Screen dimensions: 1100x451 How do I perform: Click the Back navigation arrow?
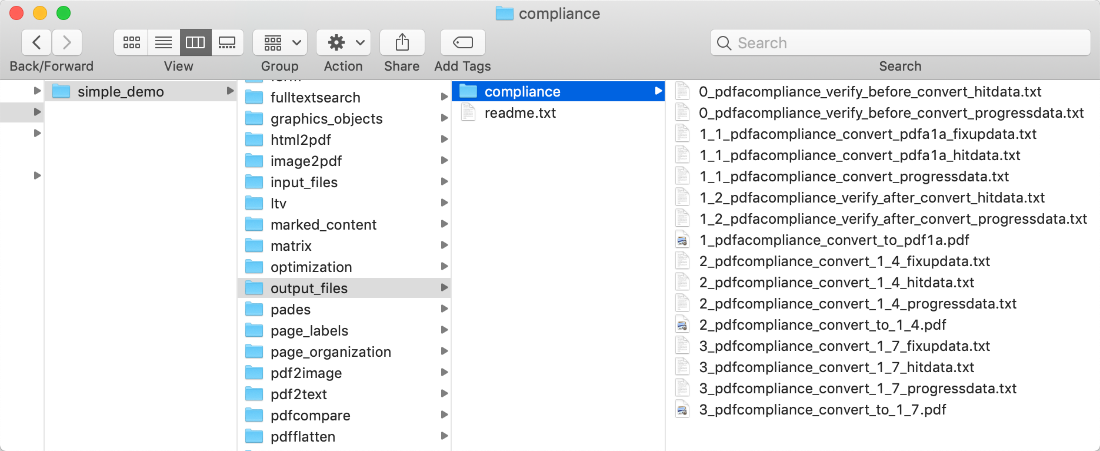(x=37, y=42)
